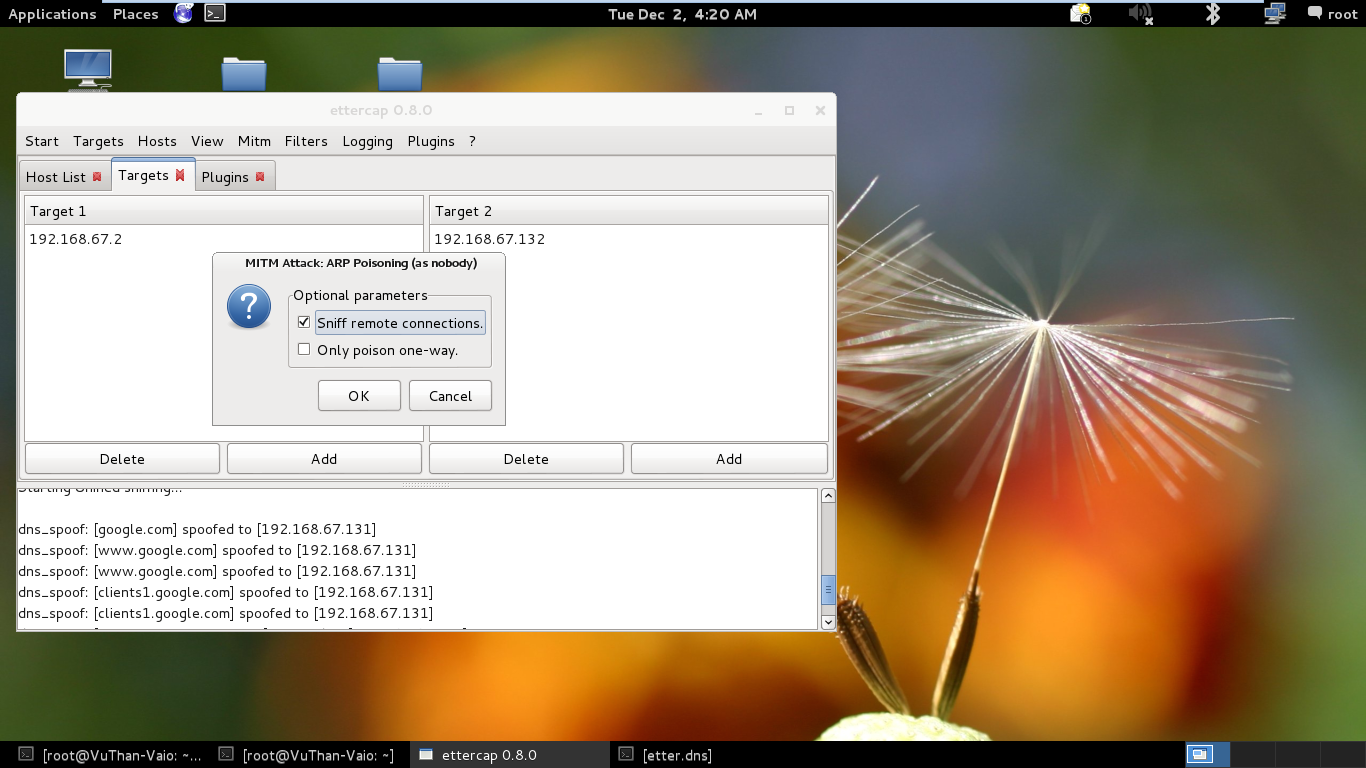1366x768 pixels.
Task: Uncheck Sniff remote connections
Action: pos(304,323)
